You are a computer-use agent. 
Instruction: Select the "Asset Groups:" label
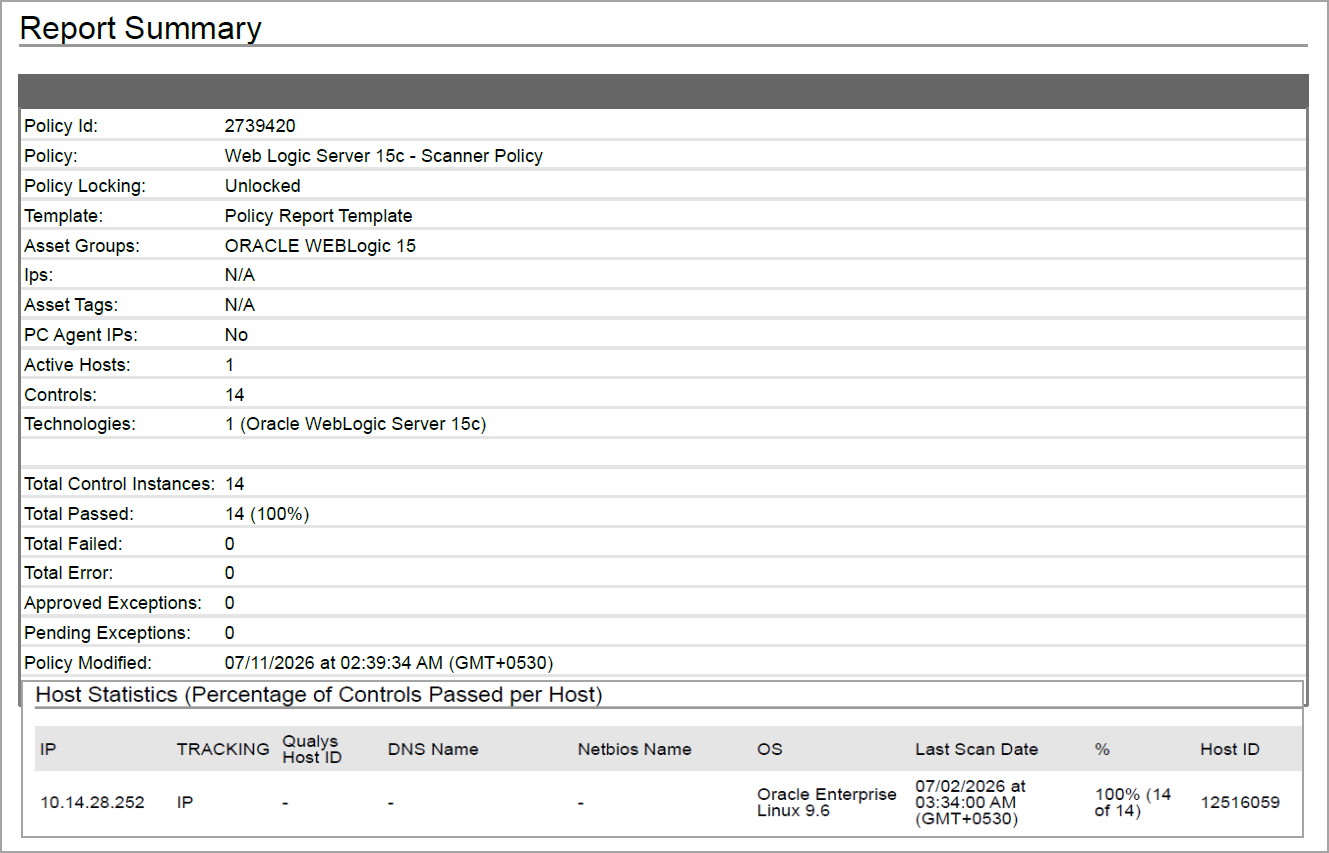pyautogui.click(x=82, y=246)
